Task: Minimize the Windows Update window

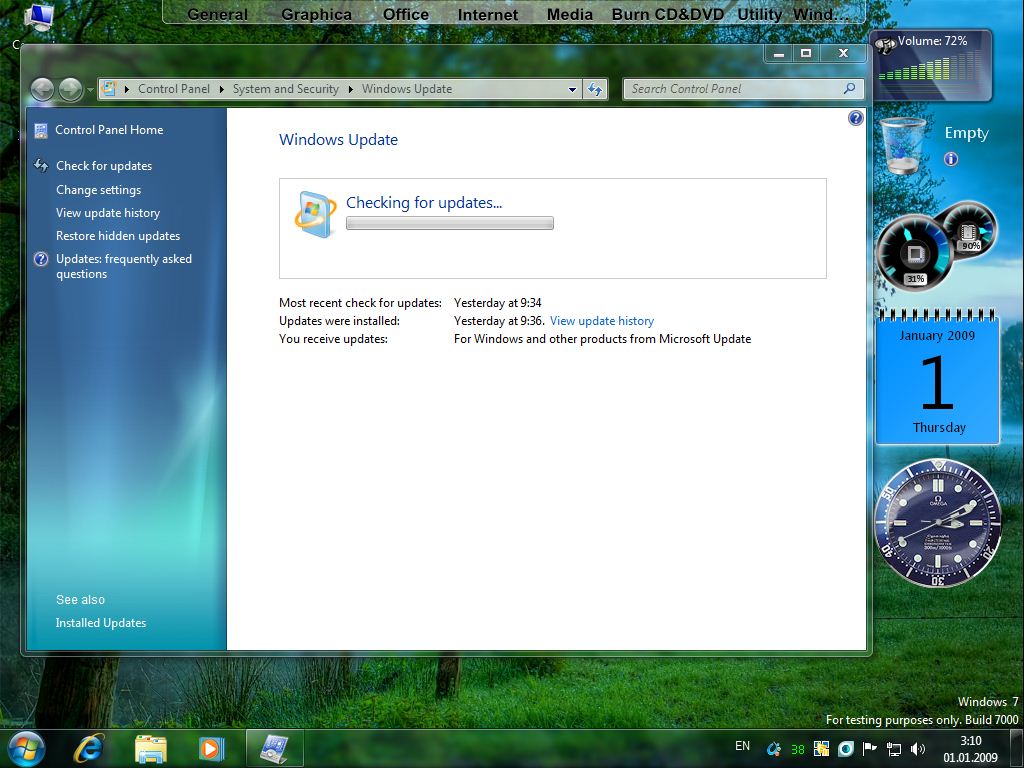Action: [778, 54]
